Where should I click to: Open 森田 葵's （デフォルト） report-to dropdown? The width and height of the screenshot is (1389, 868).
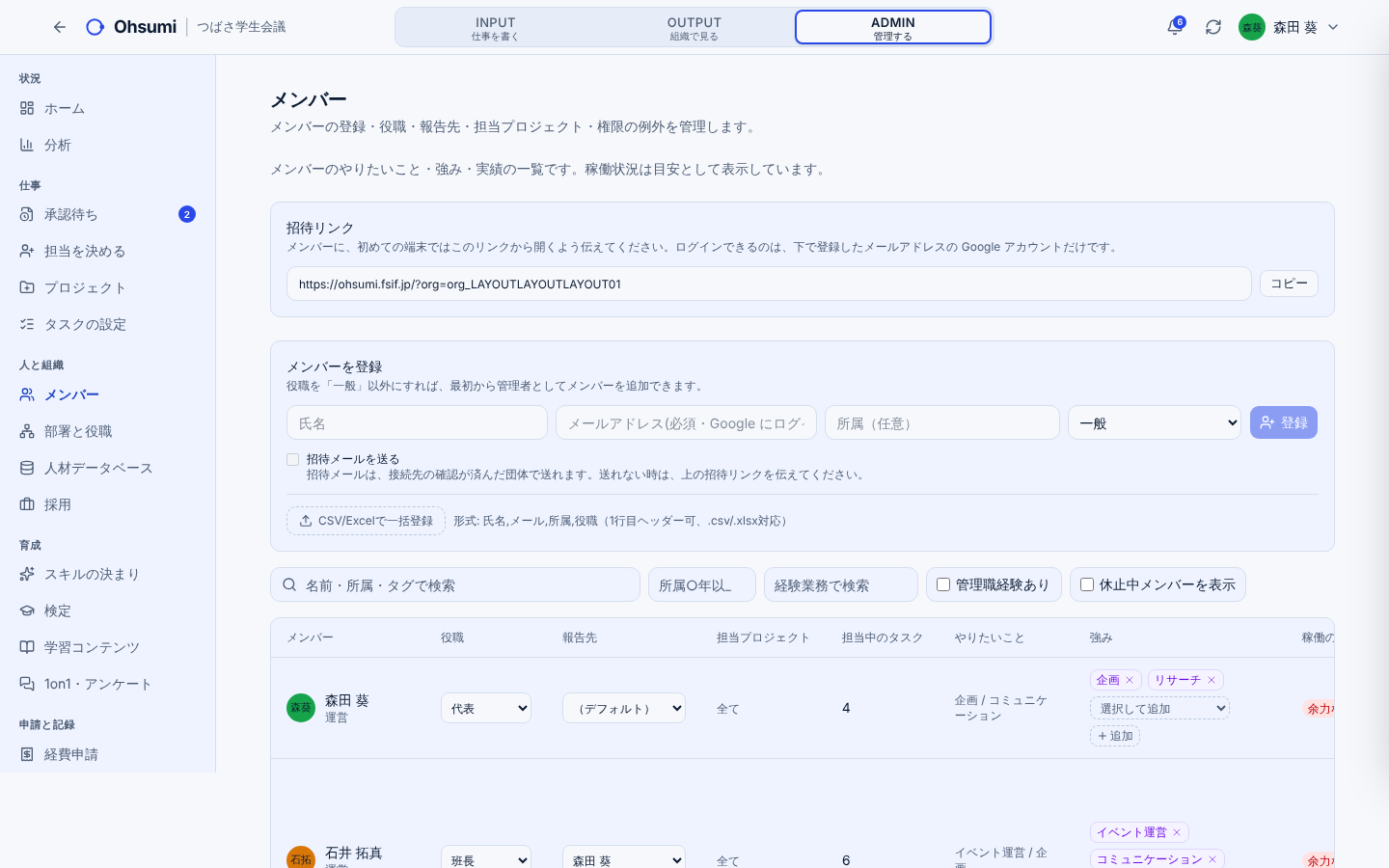point(624,708)
